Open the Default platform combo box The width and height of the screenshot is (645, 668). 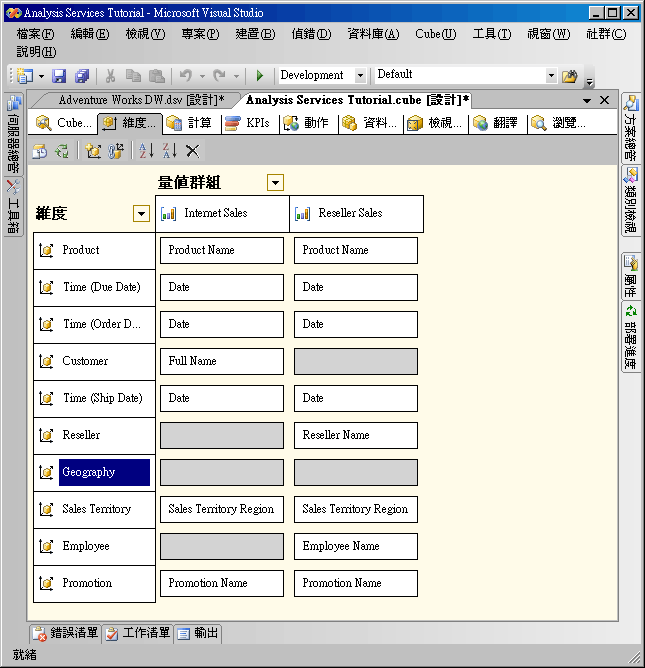point(466,75)
